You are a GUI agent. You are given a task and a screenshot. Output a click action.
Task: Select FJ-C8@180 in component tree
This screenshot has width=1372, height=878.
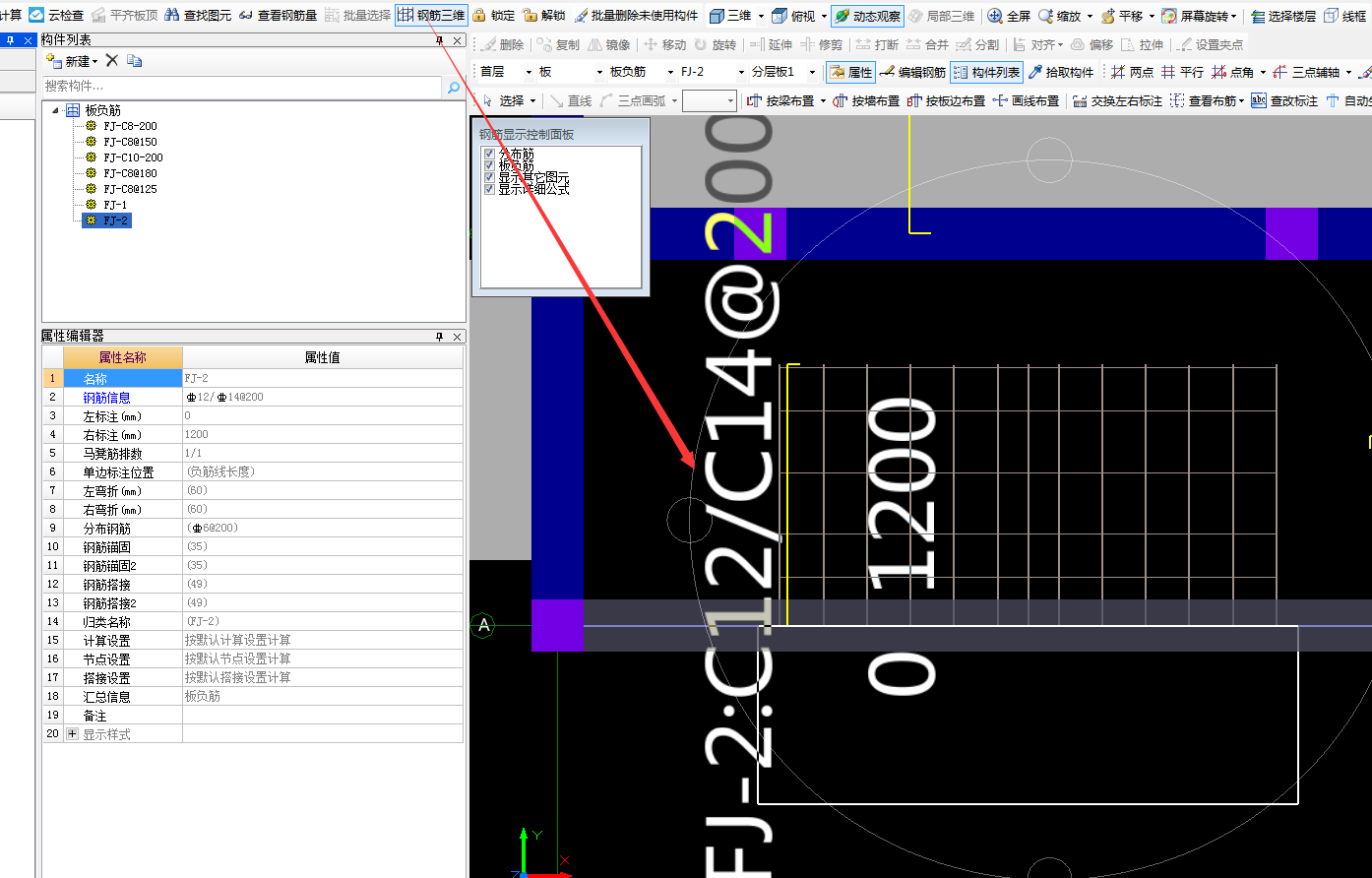click(x=130, y=173)
